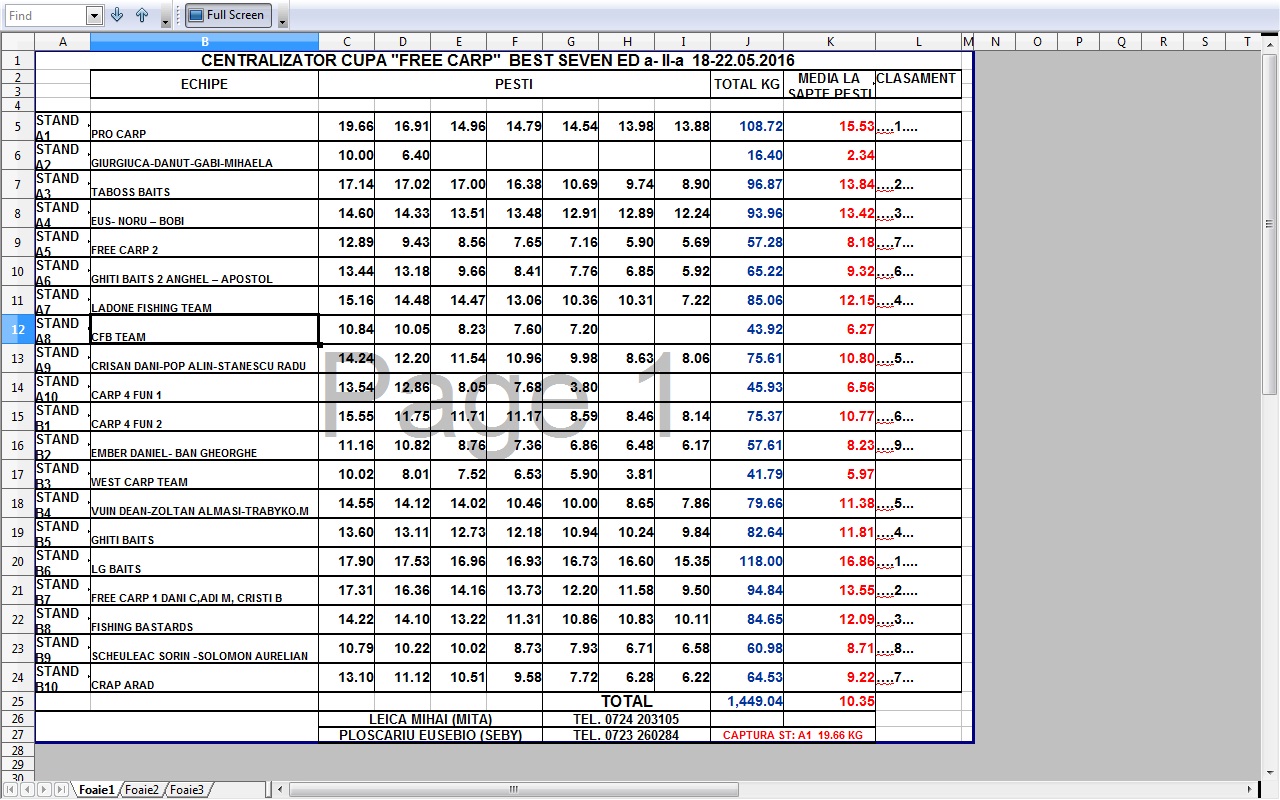Select column B header

(205, 41)
